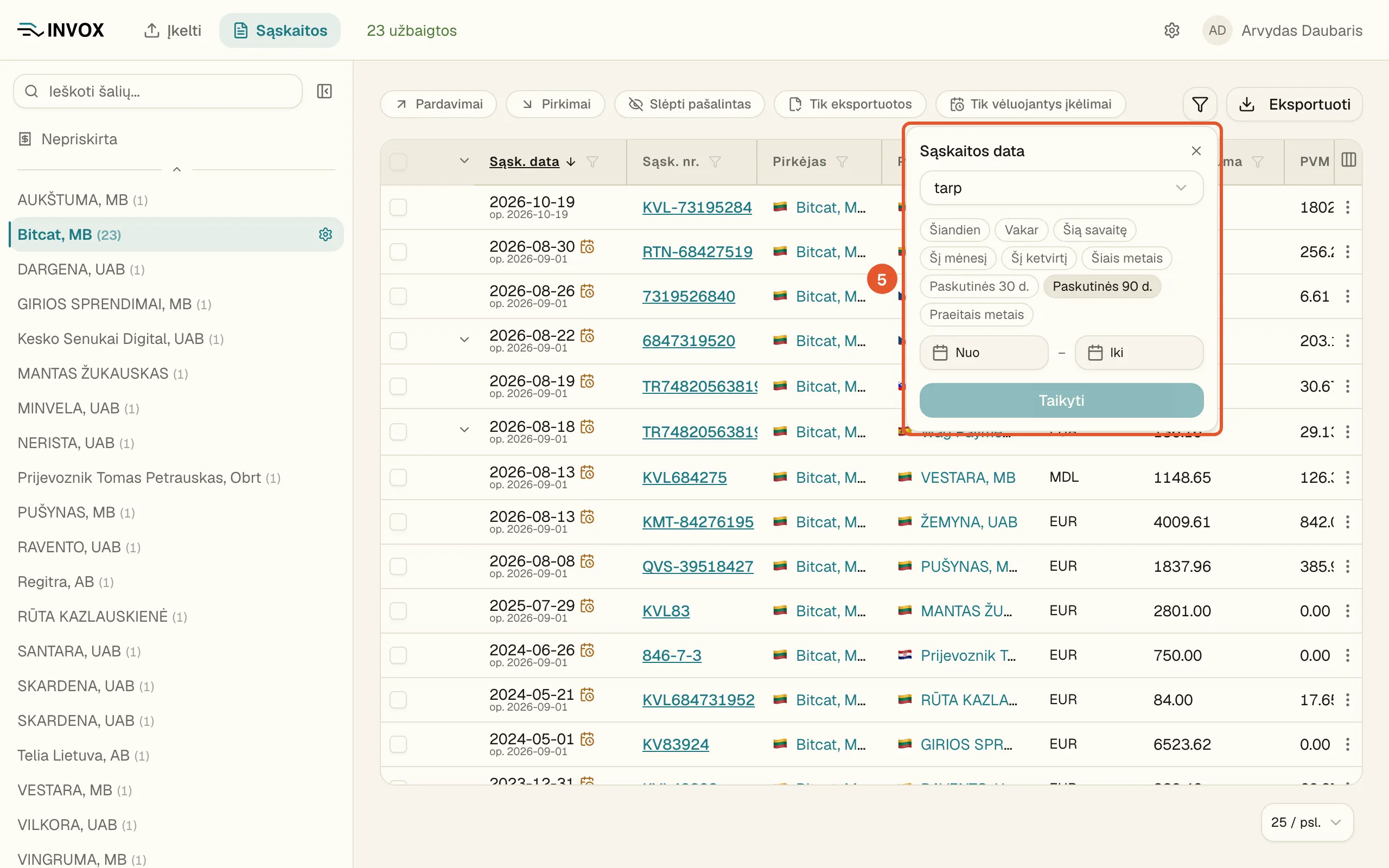Click late-upload icon on 2026-08-13 KVL684275 row
The image size is (1389, 868).
[587, 472]
